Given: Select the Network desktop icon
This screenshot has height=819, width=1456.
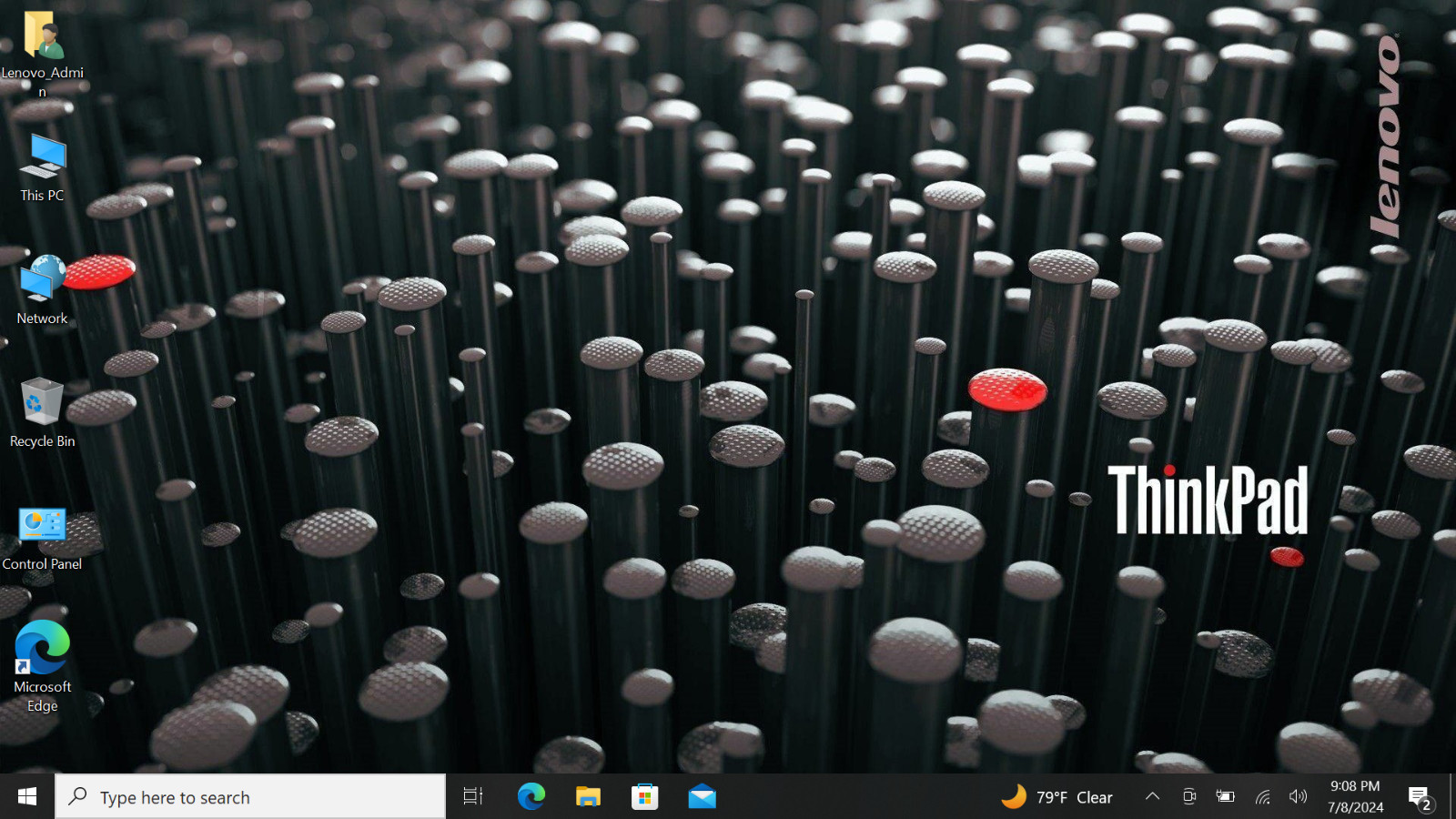Looking at the screenshot, I should pyautogui.click(x=42, y=290).
